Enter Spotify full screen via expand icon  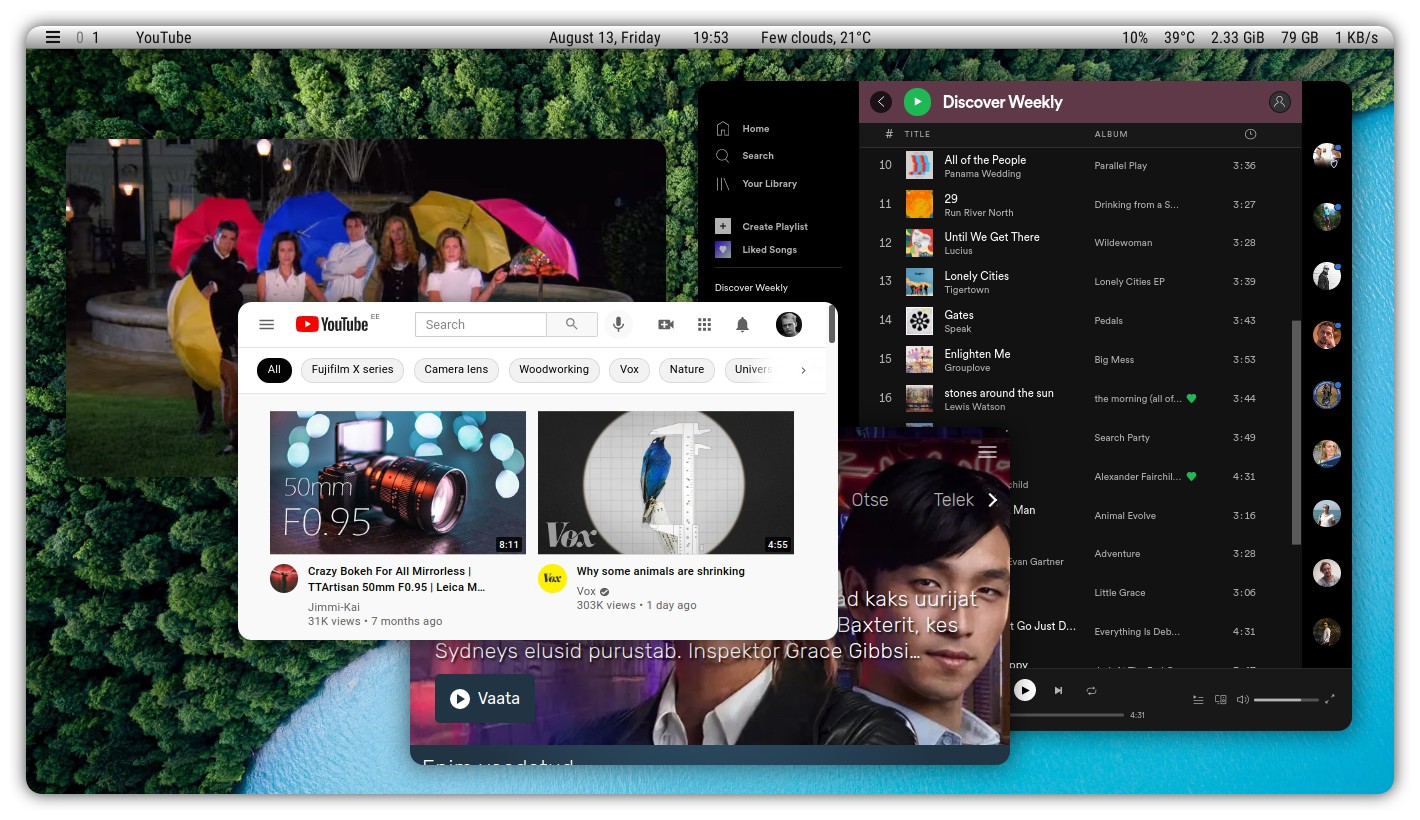pos(1330,700)
